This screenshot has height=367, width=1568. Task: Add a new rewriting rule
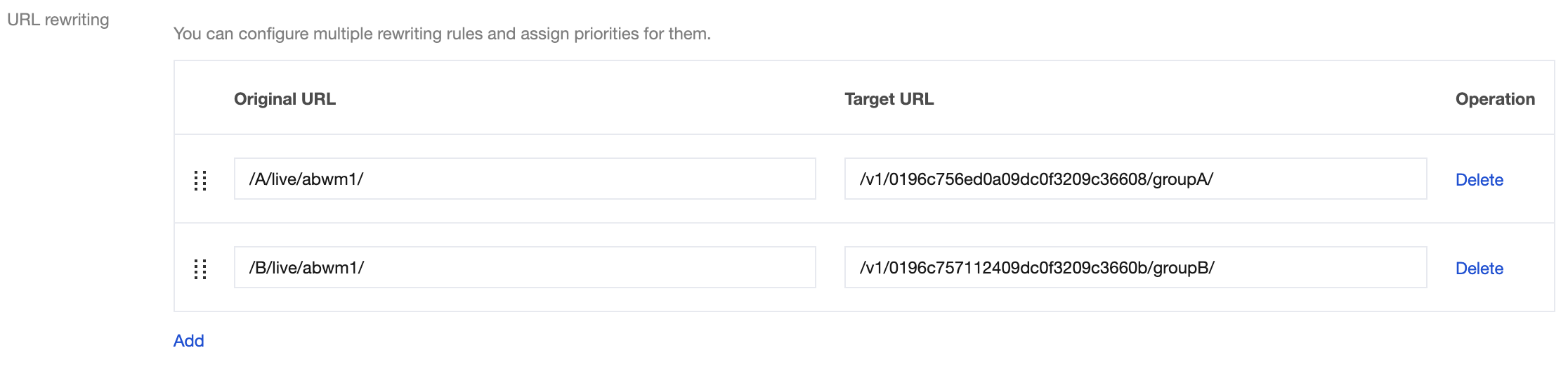coord(188,341)
